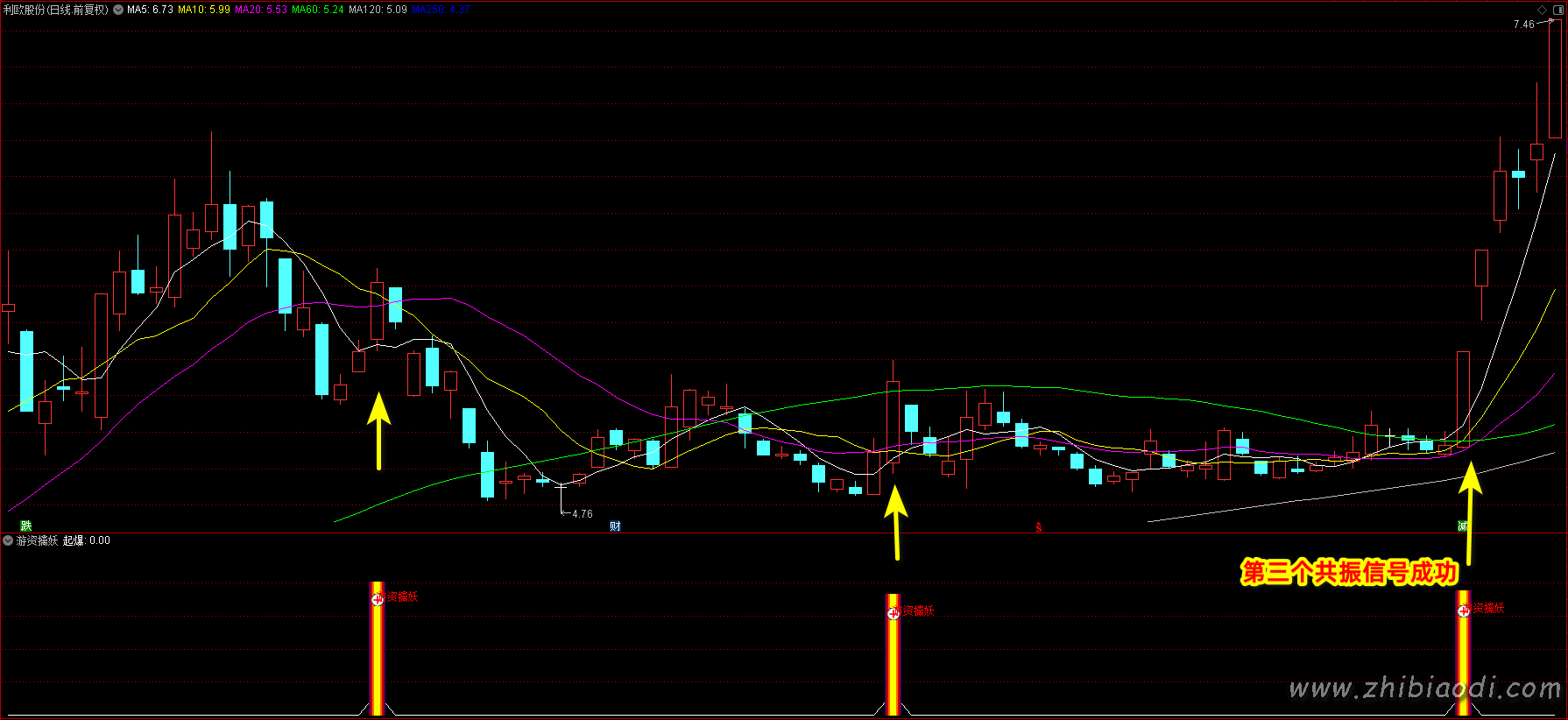Click the green 减 marker icon
The height and width of the screenshot is (720, 1568).
(1462, 526)
